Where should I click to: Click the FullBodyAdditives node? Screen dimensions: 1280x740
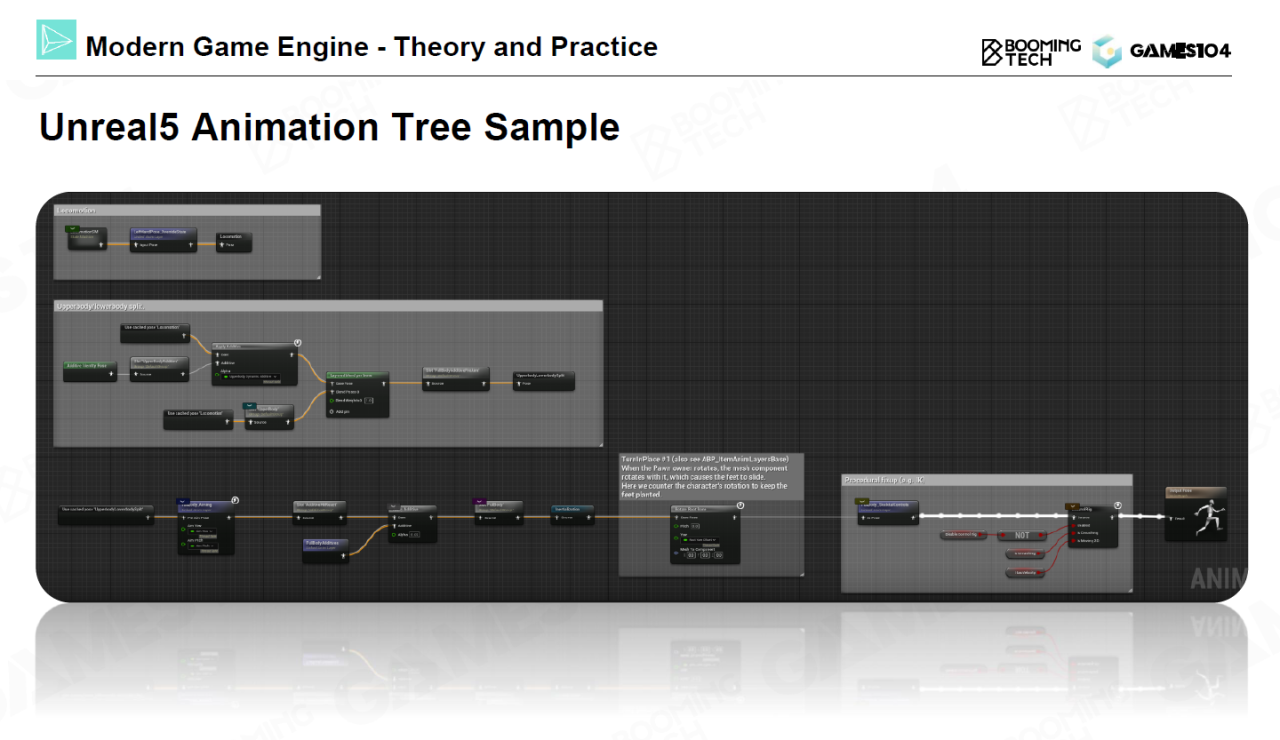point(325,546)
